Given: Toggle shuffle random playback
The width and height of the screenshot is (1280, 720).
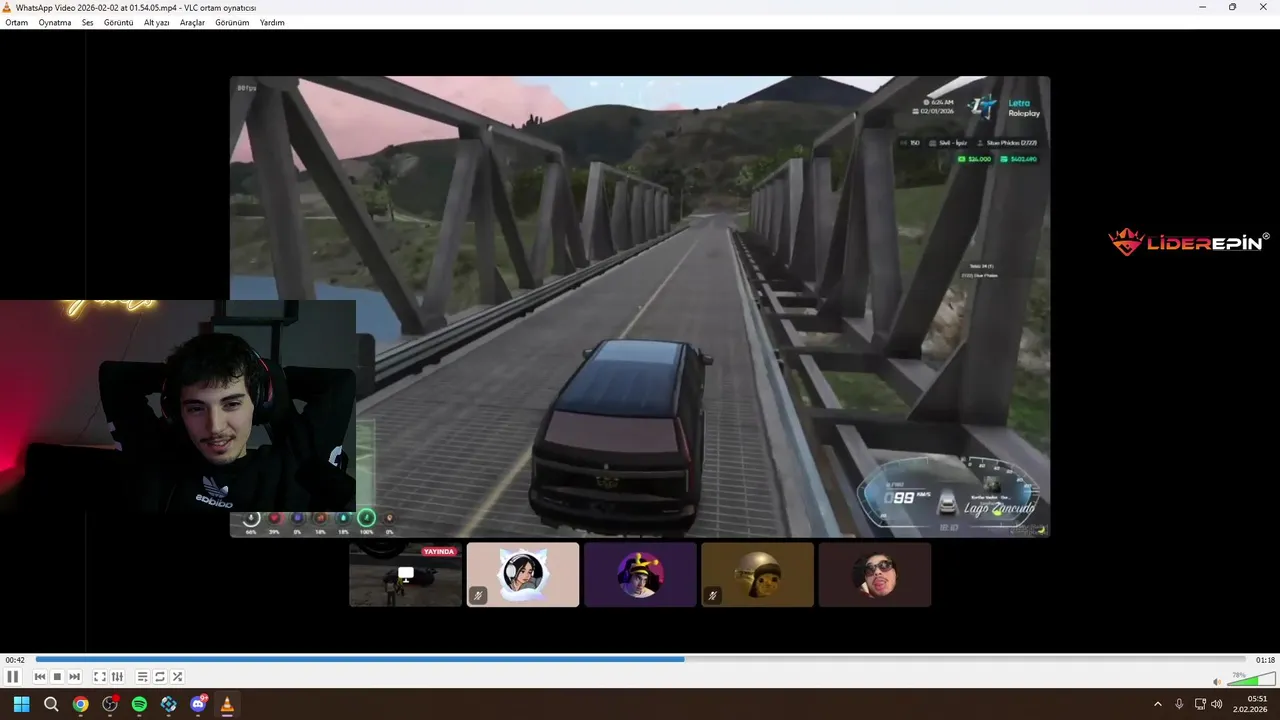Looking at the screenshot, I should click(x=177, y=677).
